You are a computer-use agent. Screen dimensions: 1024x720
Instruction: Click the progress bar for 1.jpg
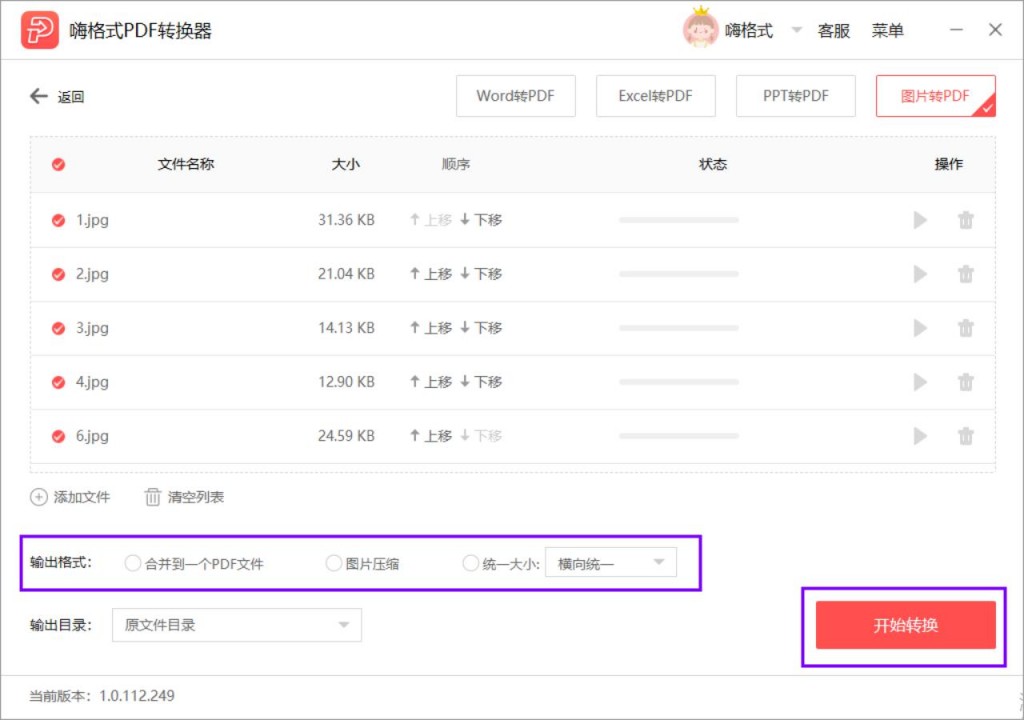679,220
